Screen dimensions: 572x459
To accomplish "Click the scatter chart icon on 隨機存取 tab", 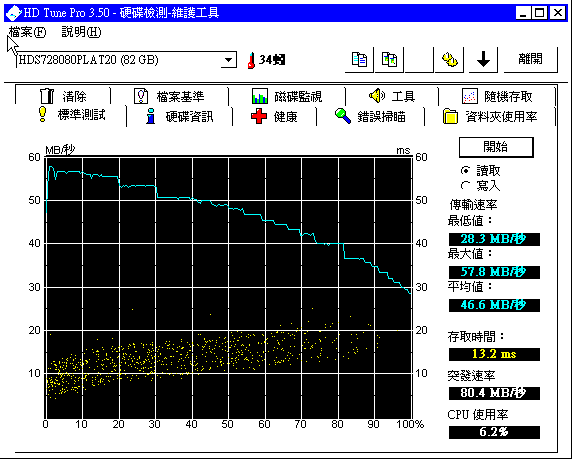I will [469, 96].
